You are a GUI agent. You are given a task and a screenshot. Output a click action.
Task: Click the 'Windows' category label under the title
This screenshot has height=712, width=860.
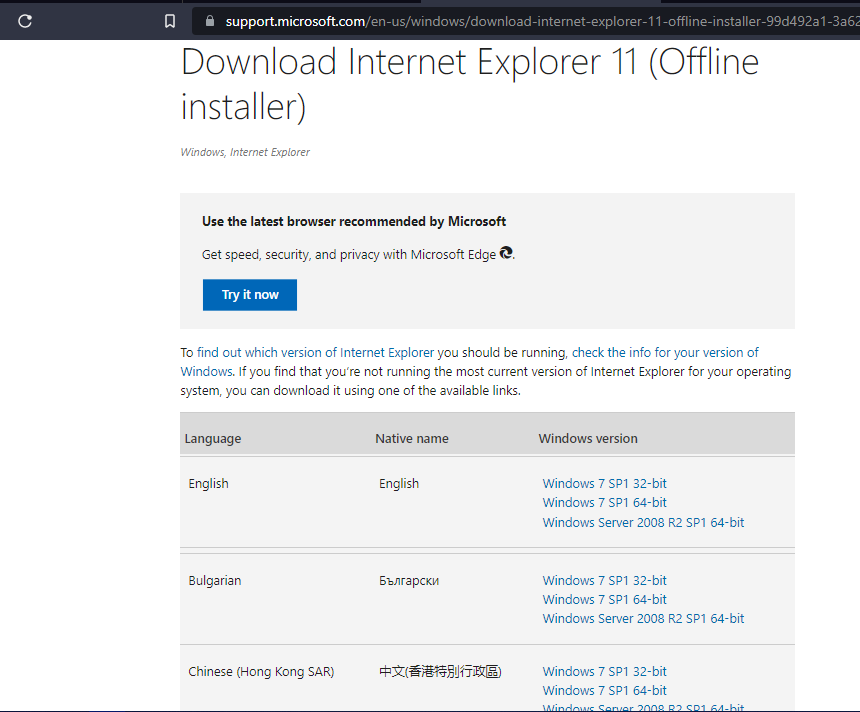202,152
